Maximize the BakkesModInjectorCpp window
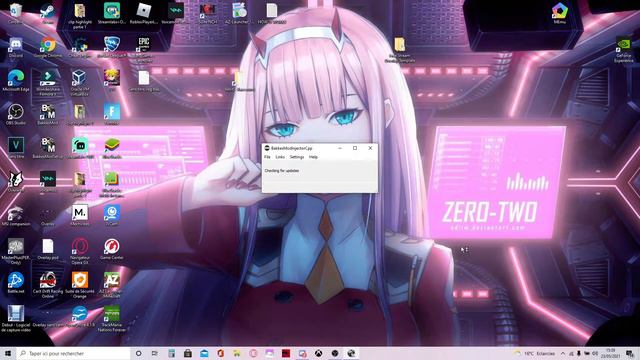This screenshot has width=640, height=360. click(x=355, y=148)
